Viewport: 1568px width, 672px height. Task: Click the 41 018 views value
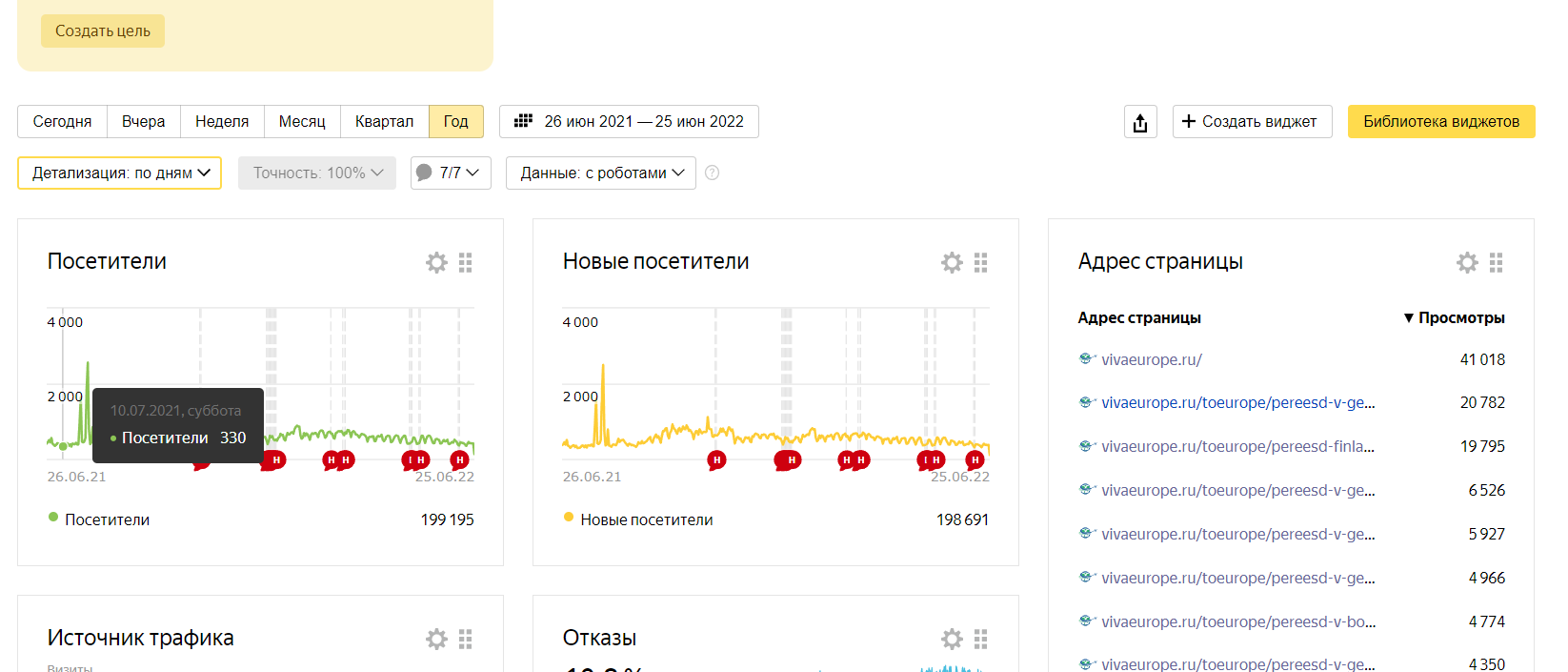(1482, 359)
